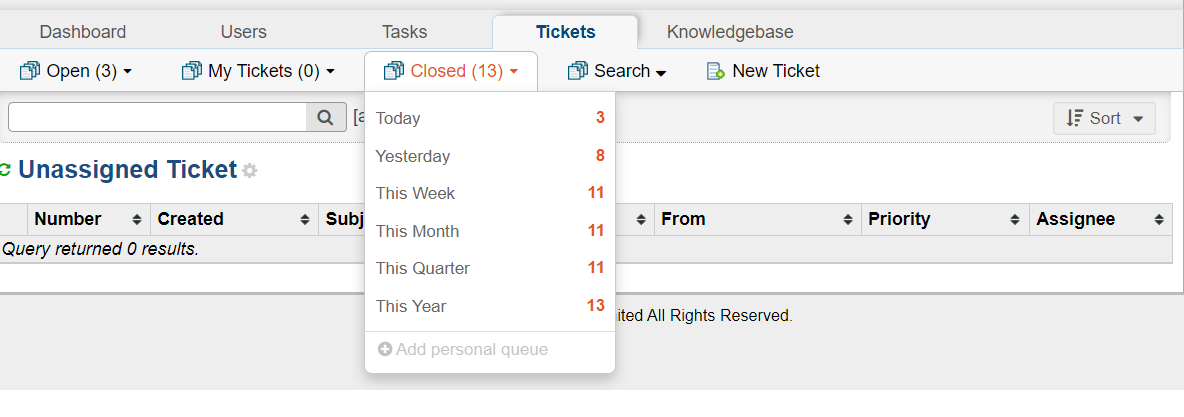
Task: Expand the Open (3) queue dropdown
Action: click(127, 72)
